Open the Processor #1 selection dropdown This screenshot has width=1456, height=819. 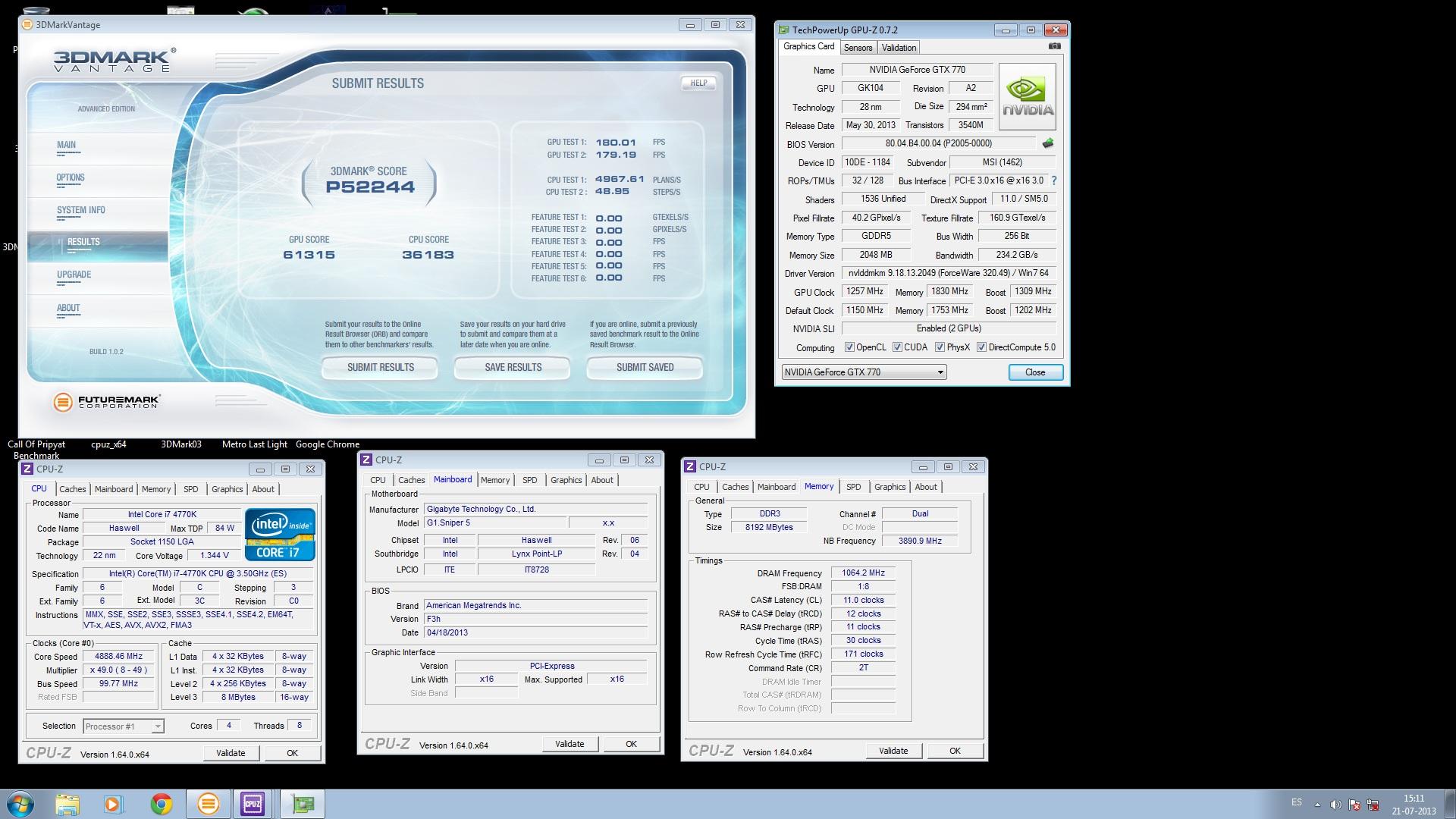coord(123,726)
